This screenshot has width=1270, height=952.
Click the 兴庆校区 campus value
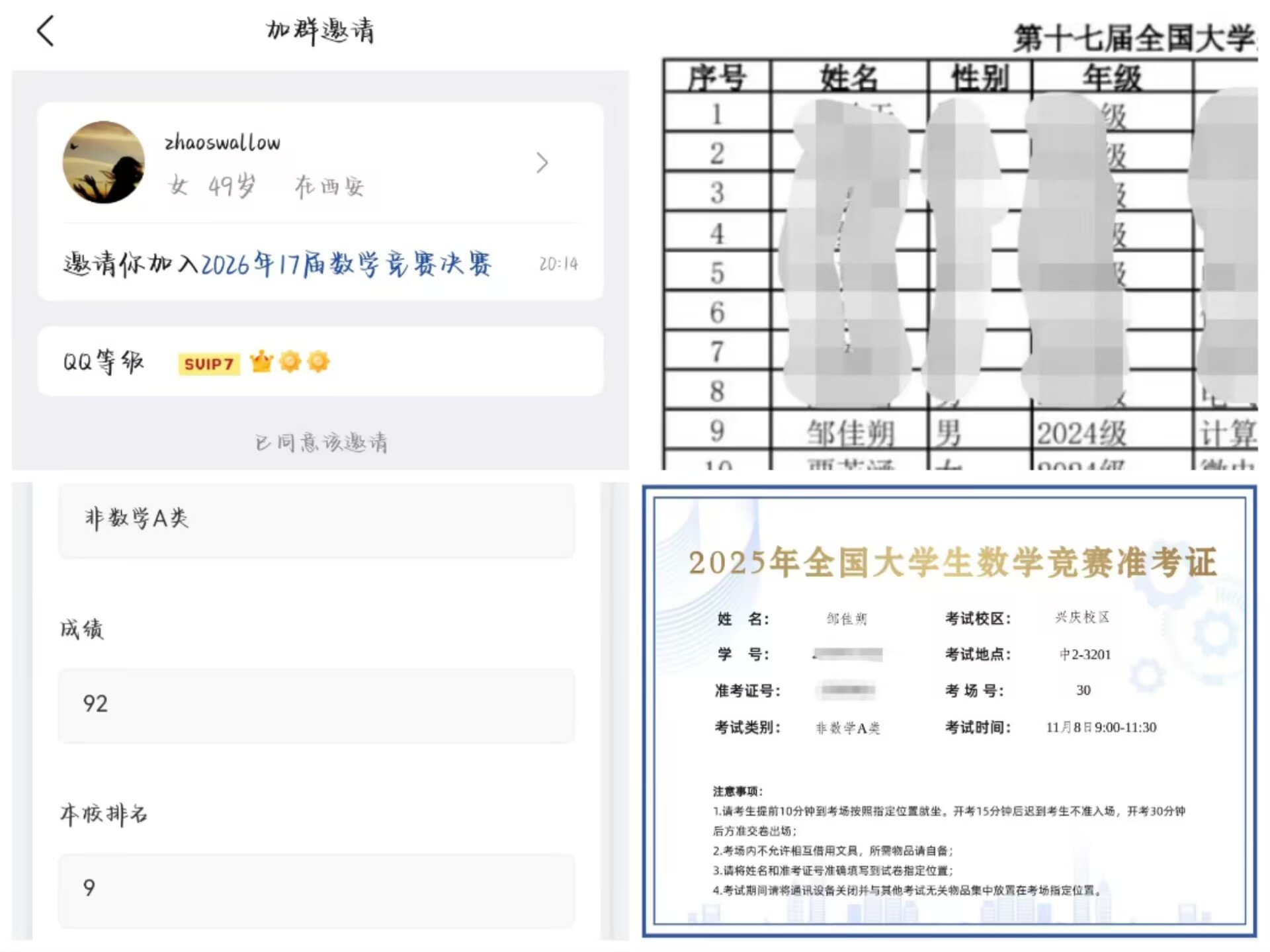coord(1082,617)
